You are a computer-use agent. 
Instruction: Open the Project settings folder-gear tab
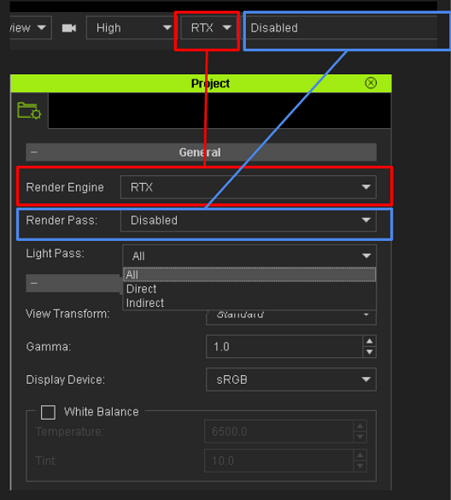[x=29, y=111]
